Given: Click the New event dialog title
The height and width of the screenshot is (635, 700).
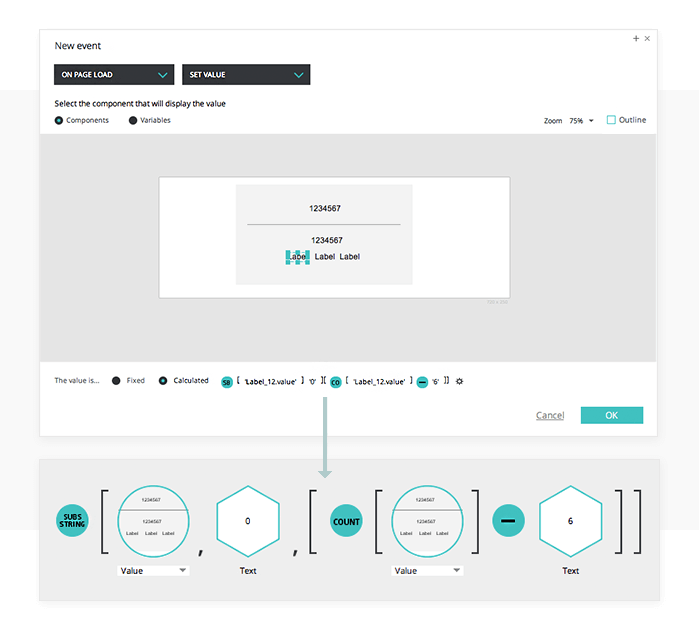Looking at the screenshot, I should [x=78, y=46].
